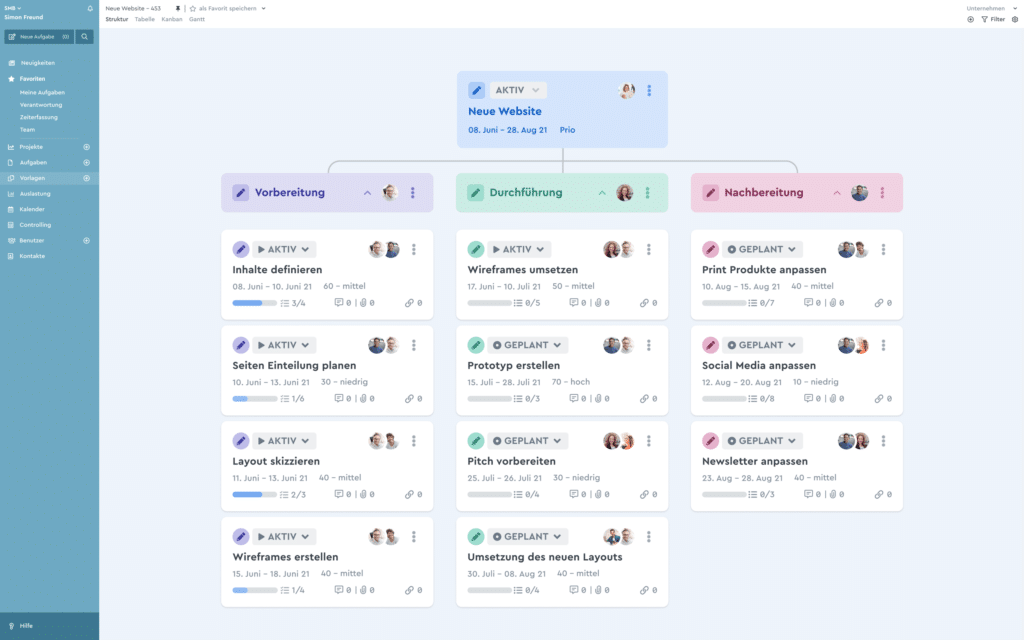This screenshot has height=640, width=1024.
Task: Switch to the Gantt view tab
Action: pyautogui.click(x=197, y=19)
